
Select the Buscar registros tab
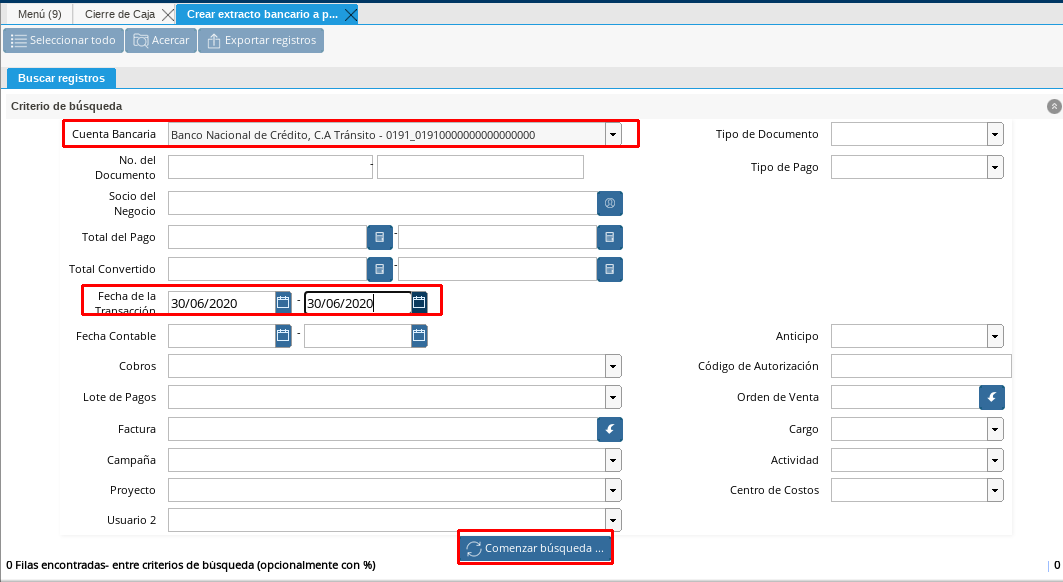61,78
